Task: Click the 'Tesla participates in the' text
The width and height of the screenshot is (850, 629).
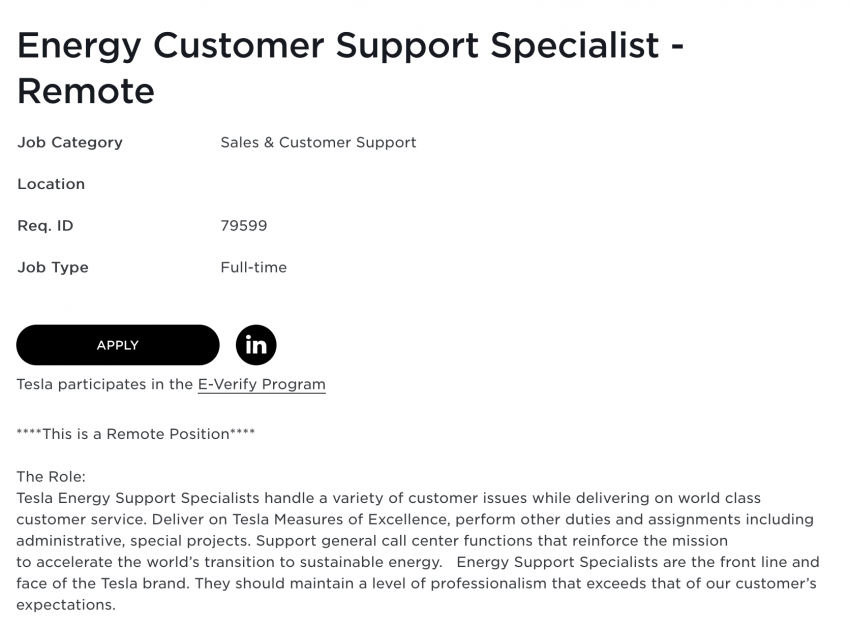Action: click(x=105, y=384)
